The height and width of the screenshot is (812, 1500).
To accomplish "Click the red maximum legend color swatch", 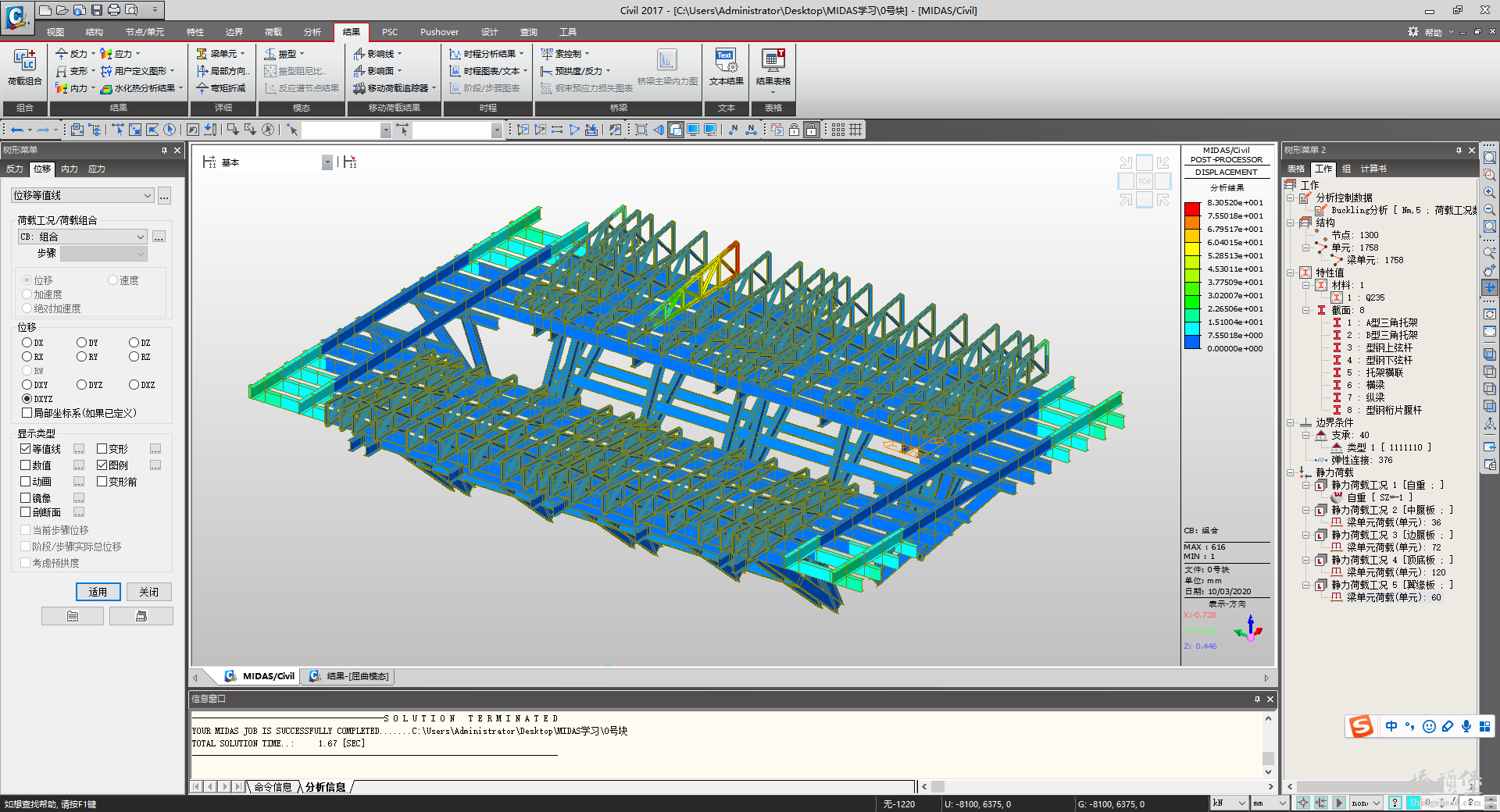I will click(1192, 208).
